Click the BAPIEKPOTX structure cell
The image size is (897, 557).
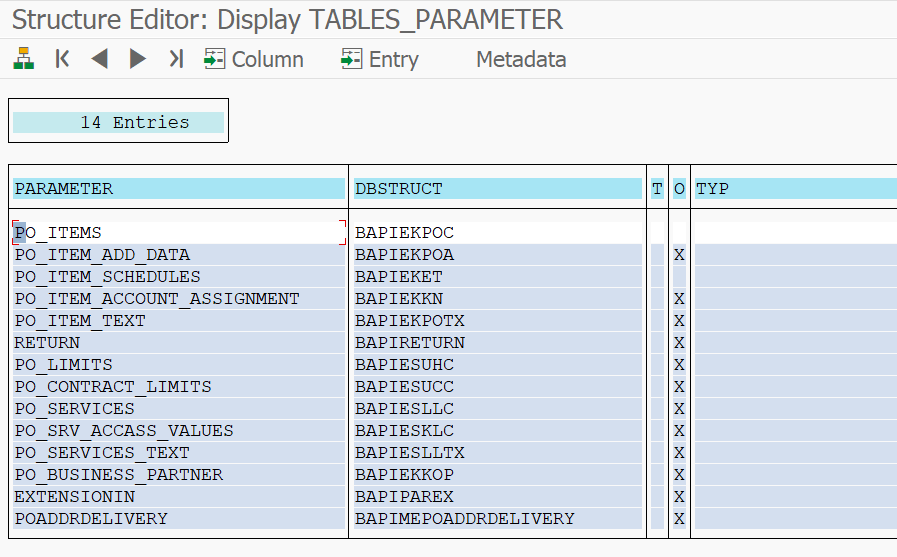(498, 321)
